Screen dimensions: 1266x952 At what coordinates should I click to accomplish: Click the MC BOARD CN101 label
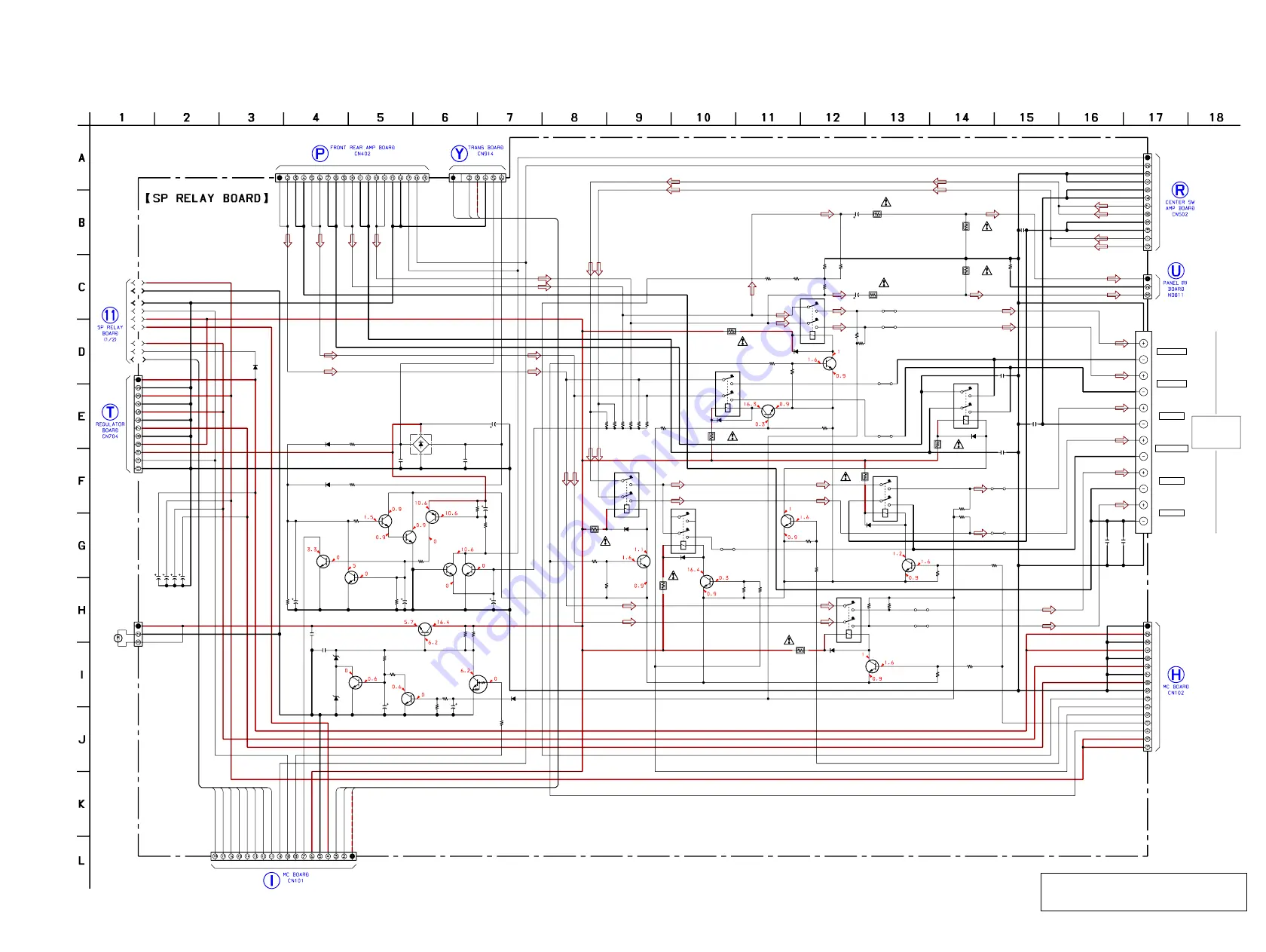tap(295, 877)
